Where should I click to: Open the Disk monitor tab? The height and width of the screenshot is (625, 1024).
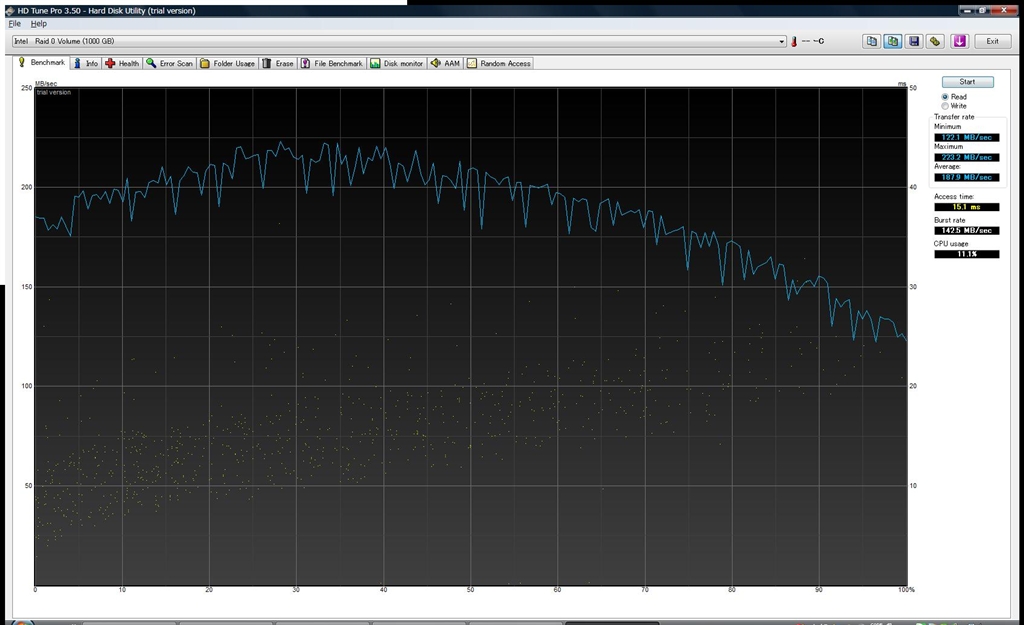pos(396,63)
